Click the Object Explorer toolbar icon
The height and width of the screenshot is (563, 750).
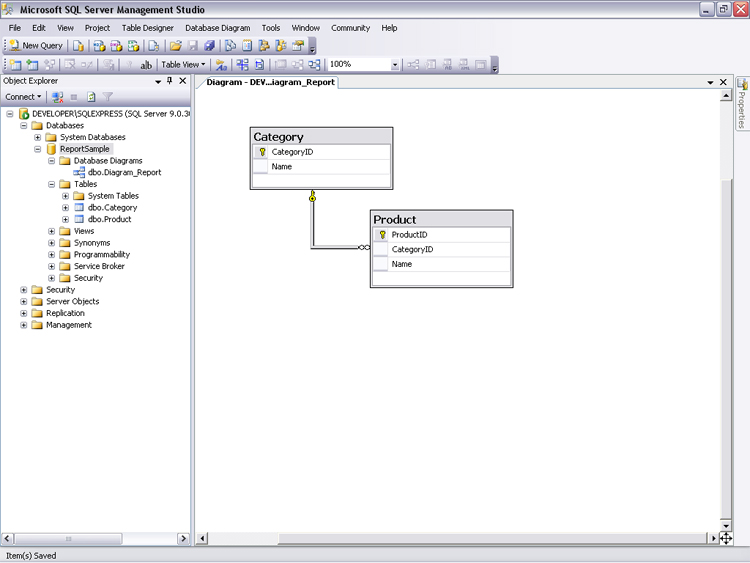(x=264, y=45)
